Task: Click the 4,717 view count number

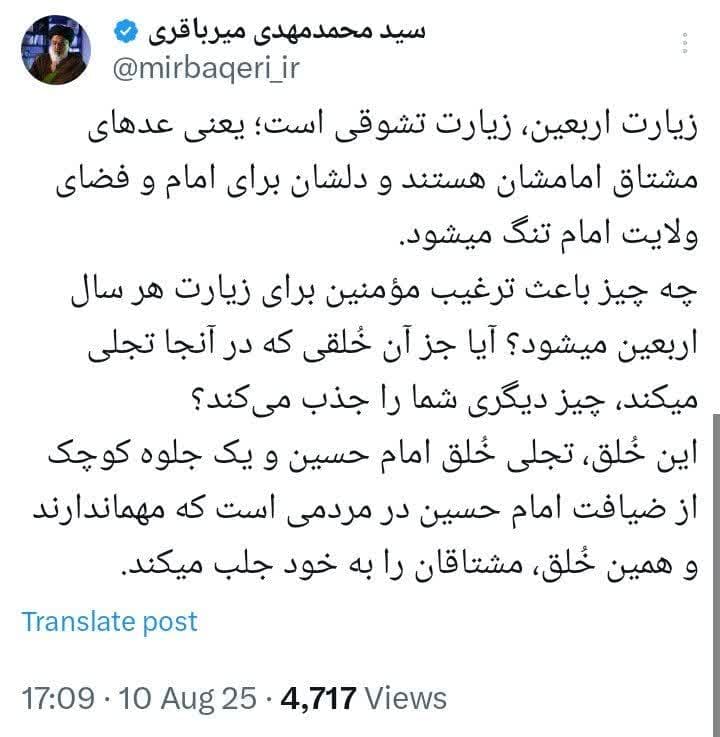Action: click(x=318, y=698)
